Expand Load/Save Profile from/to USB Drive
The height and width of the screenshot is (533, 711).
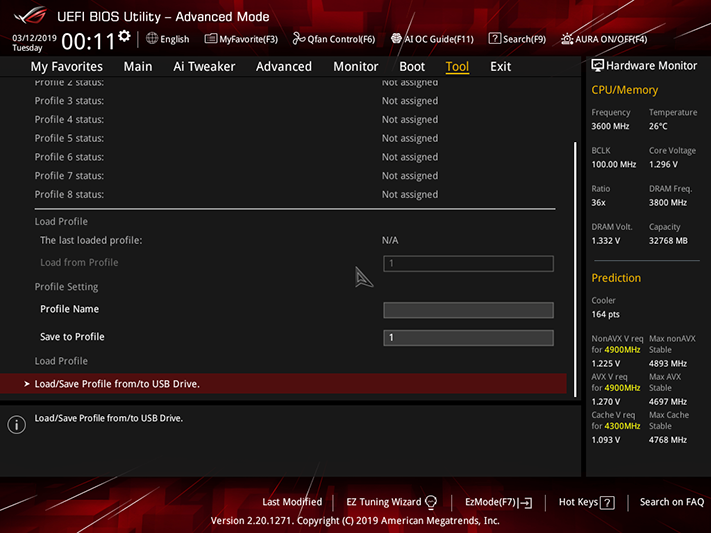coord(283,384)
